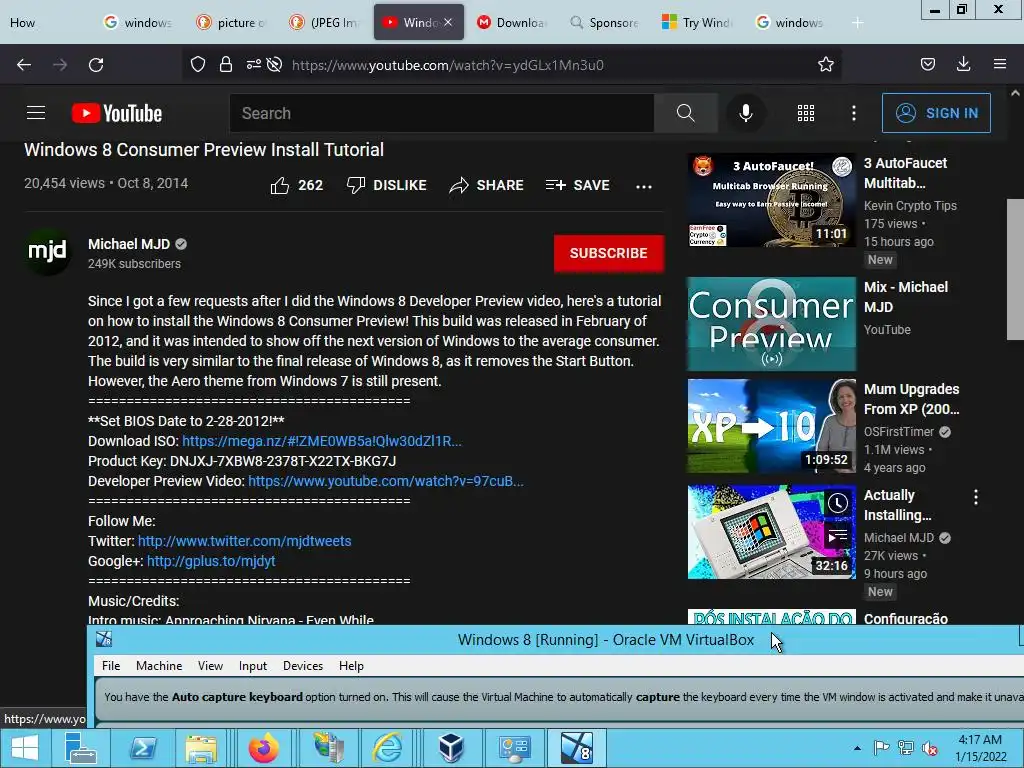The height and width of the screenshot is (768, 1024).
Task: Go back to the previous page
Action: tap(24, 65)
